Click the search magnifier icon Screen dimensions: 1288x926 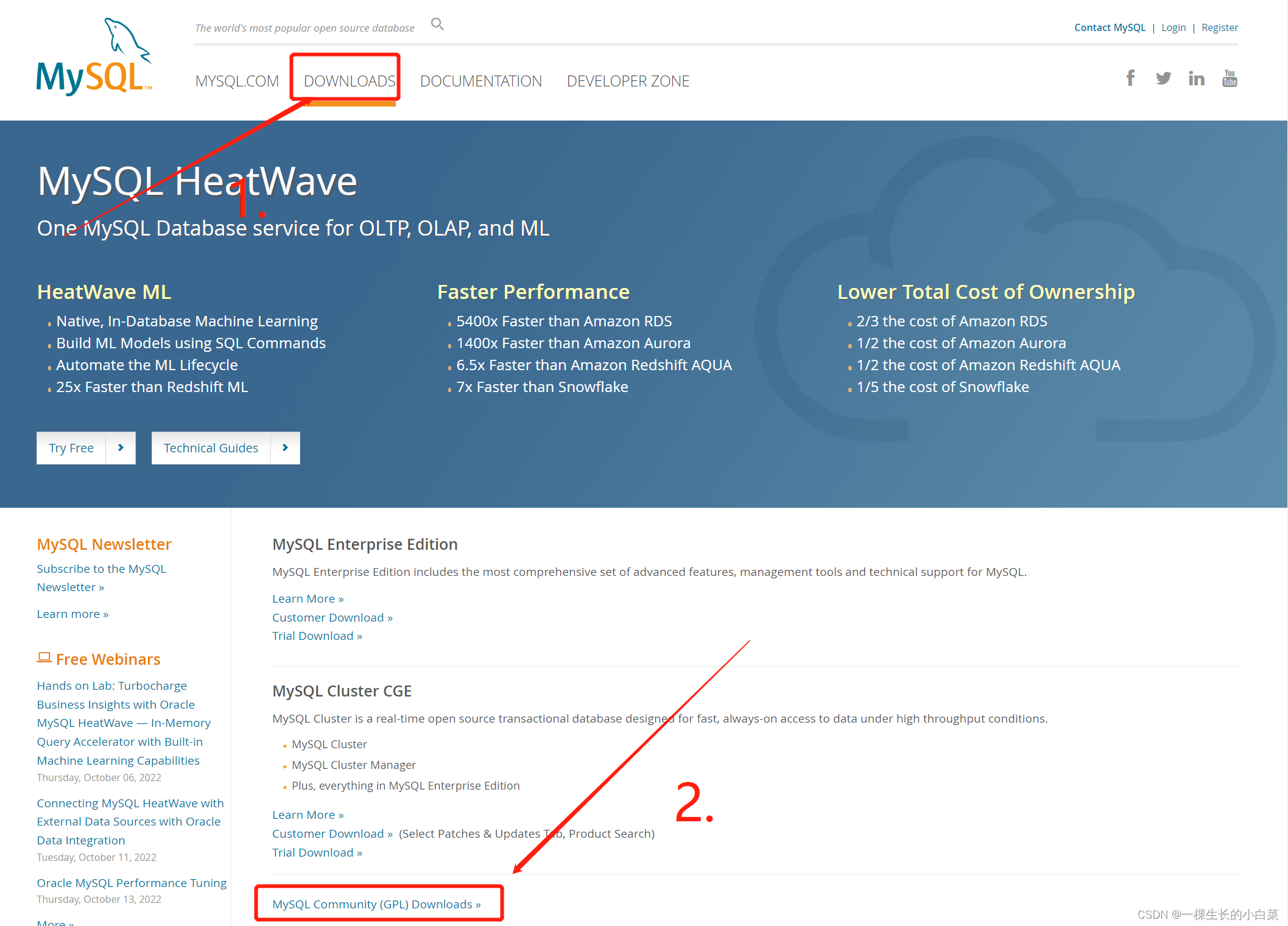(437, 24)
